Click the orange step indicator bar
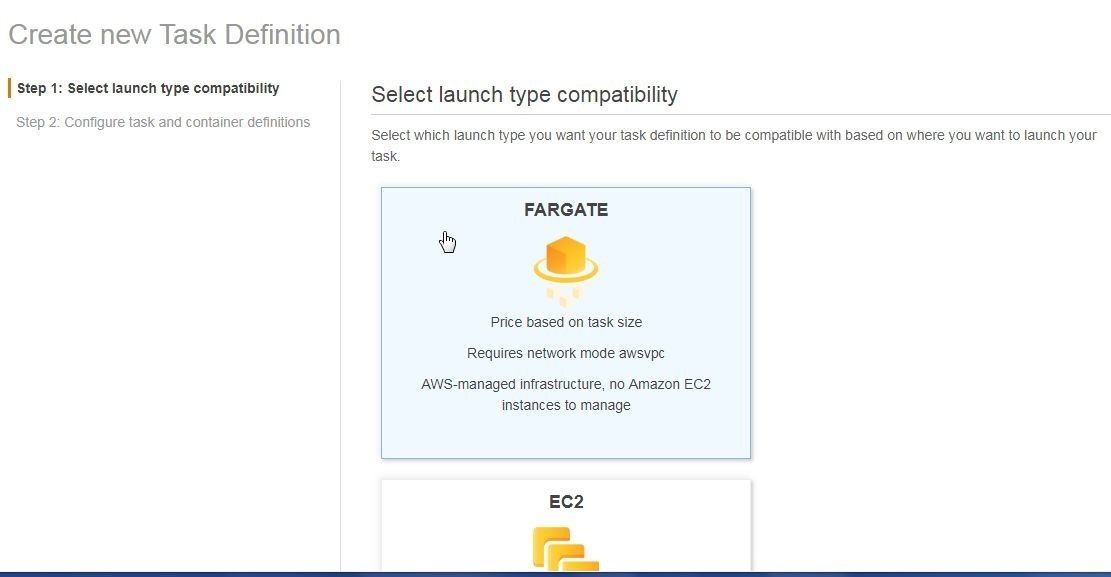The image size is (1111, 577). click(11, 88)
